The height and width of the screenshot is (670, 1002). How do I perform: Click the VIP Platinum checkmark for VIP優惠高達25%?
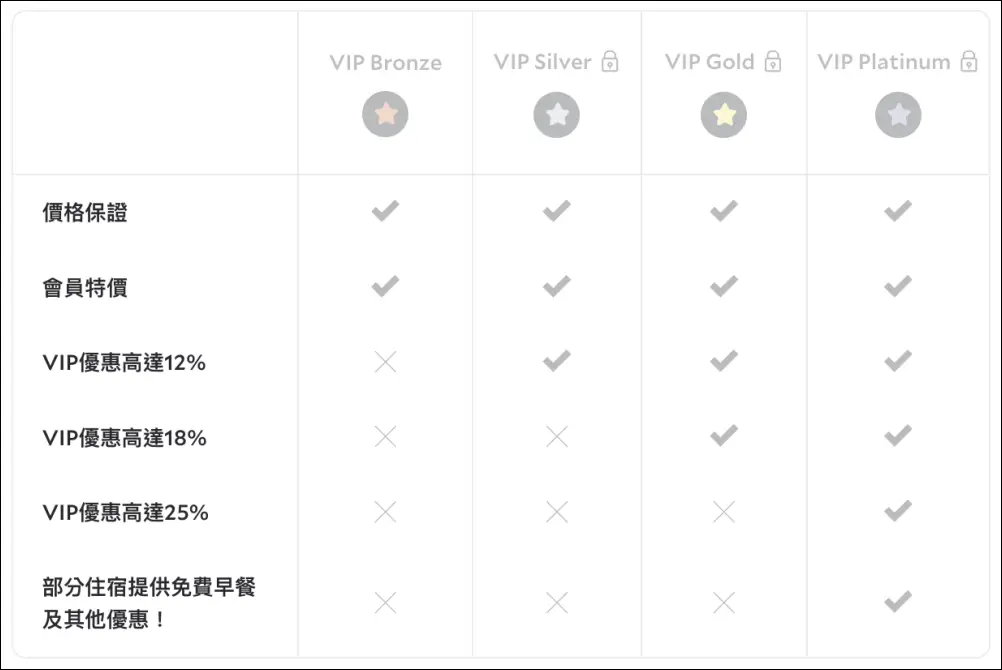click(x=898, y=511)
